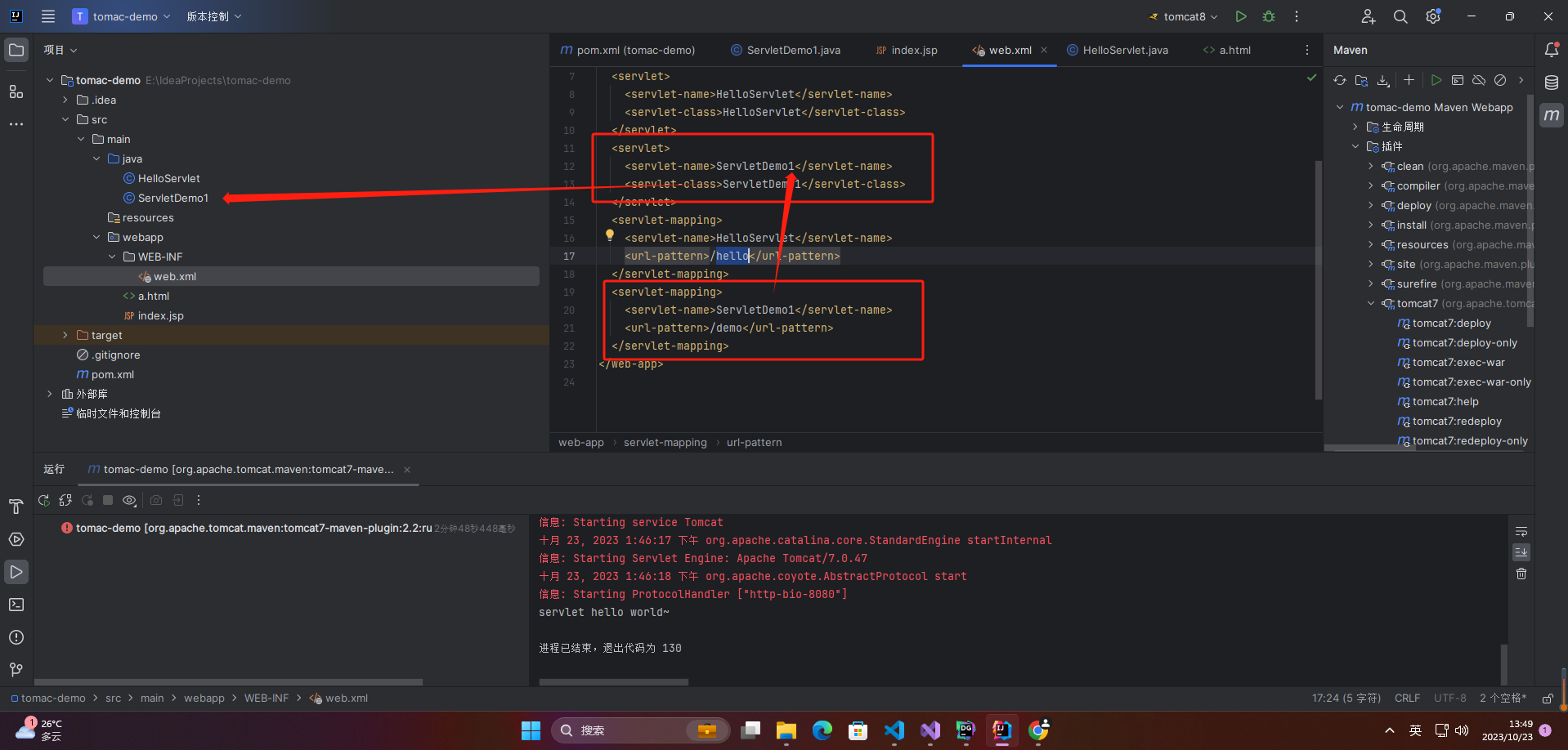The image size is (1568, 750).
Task: Switch to a.html tab
Action: point(1226,50)
